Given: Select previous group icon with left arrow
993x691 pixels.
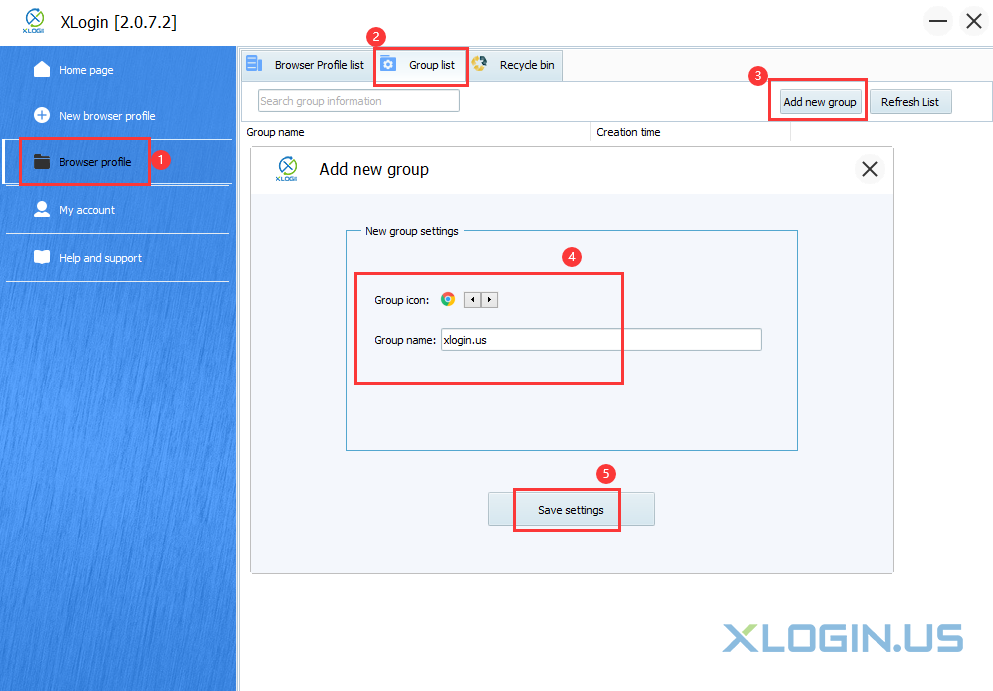Looking at the screenshot, I should (472, 300).
